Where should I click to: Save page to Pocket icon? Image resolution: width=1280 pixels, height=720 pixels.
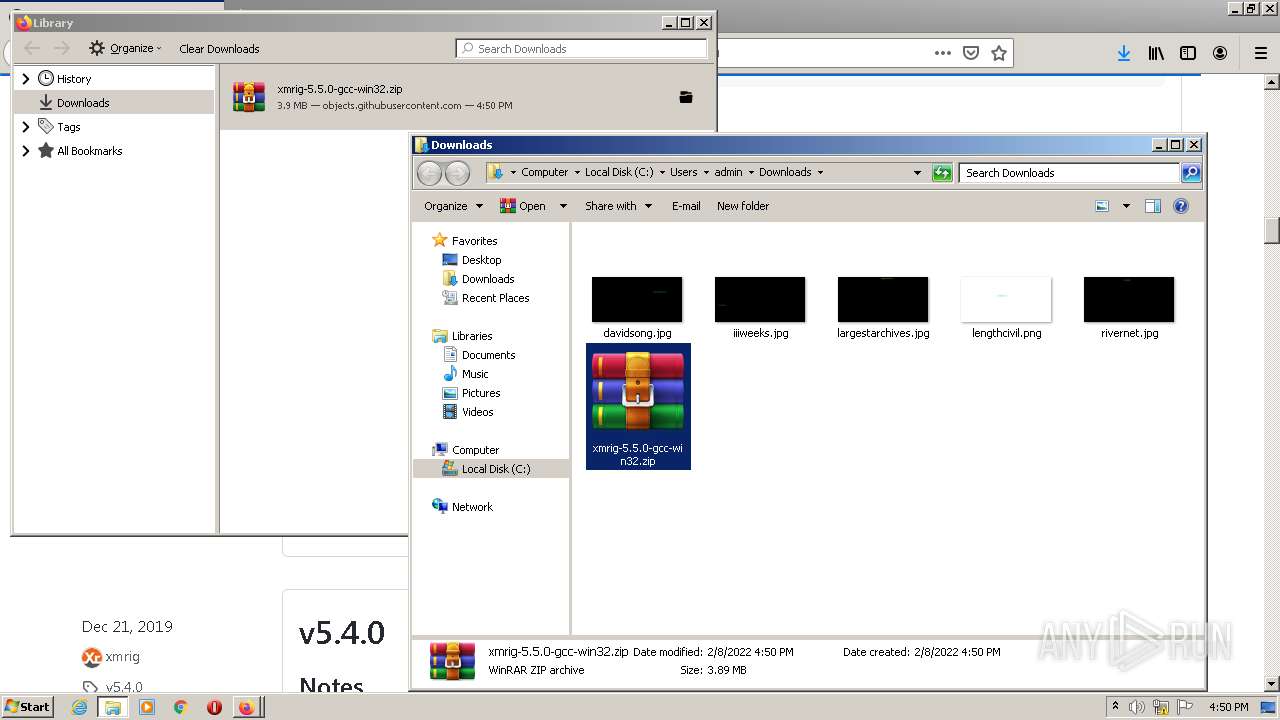[x=970, y=53]
